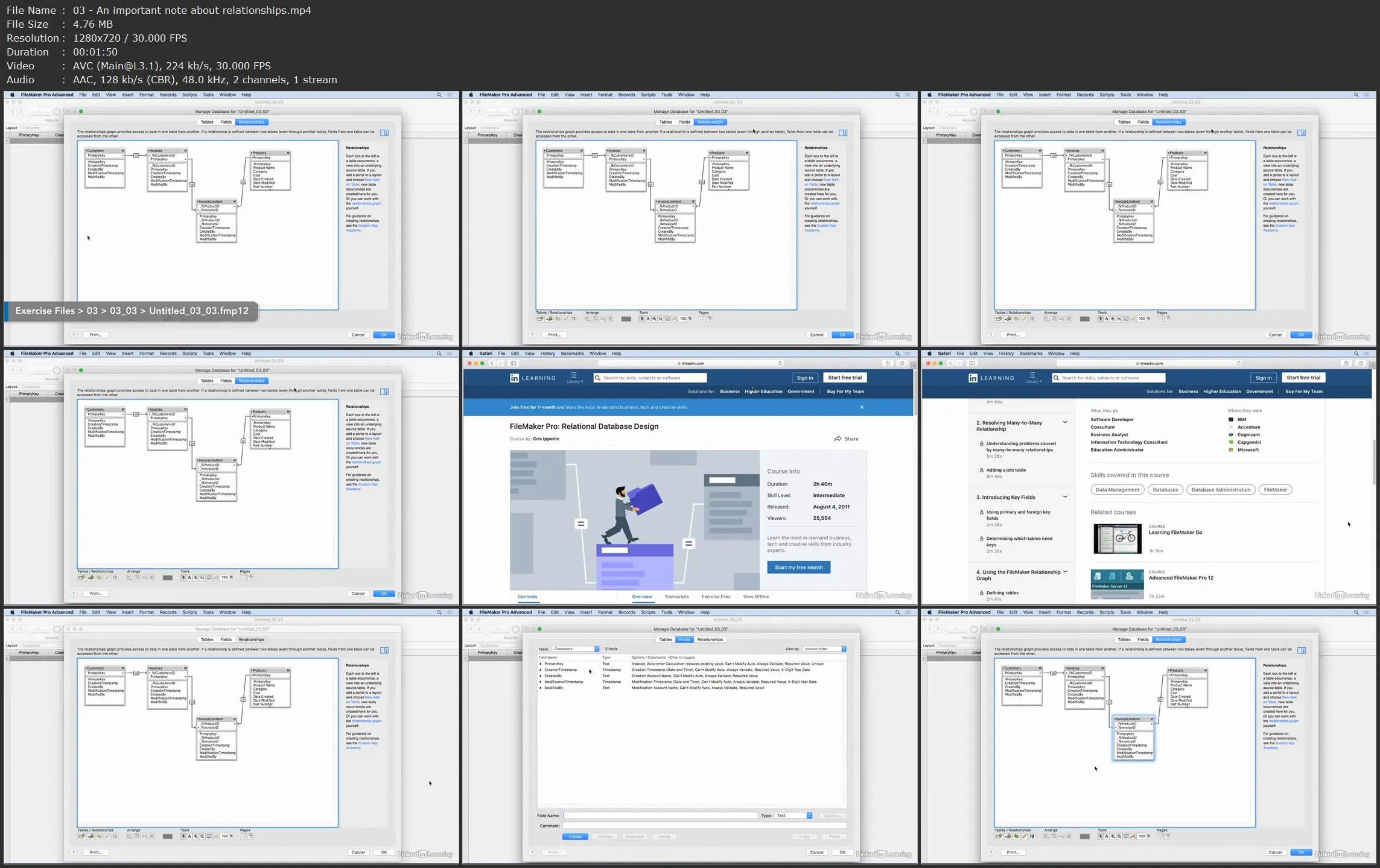The width and height of the screenshot is (1380, 868).
Task: Click the IBM company logo
Action: click(1231, 419)
